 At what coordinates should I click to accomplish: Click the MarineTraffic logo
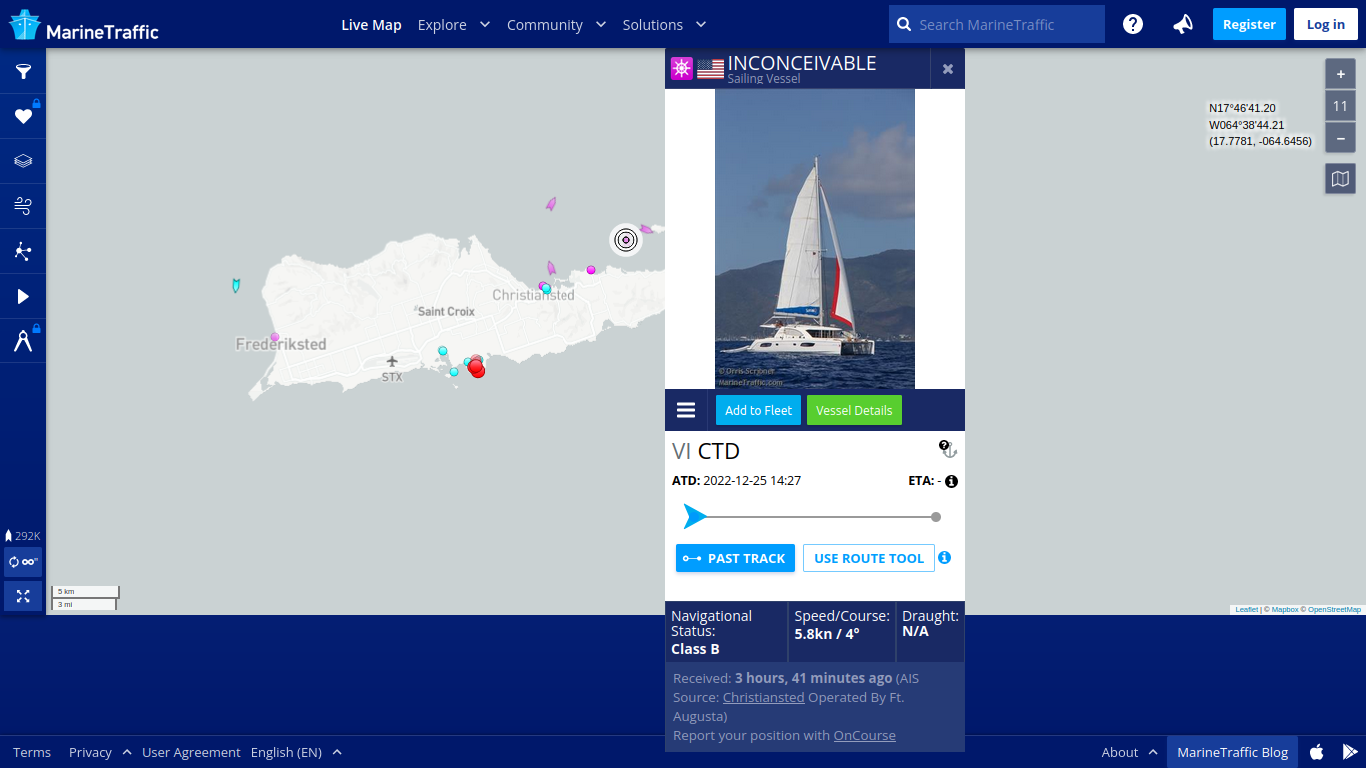[84, 25]
